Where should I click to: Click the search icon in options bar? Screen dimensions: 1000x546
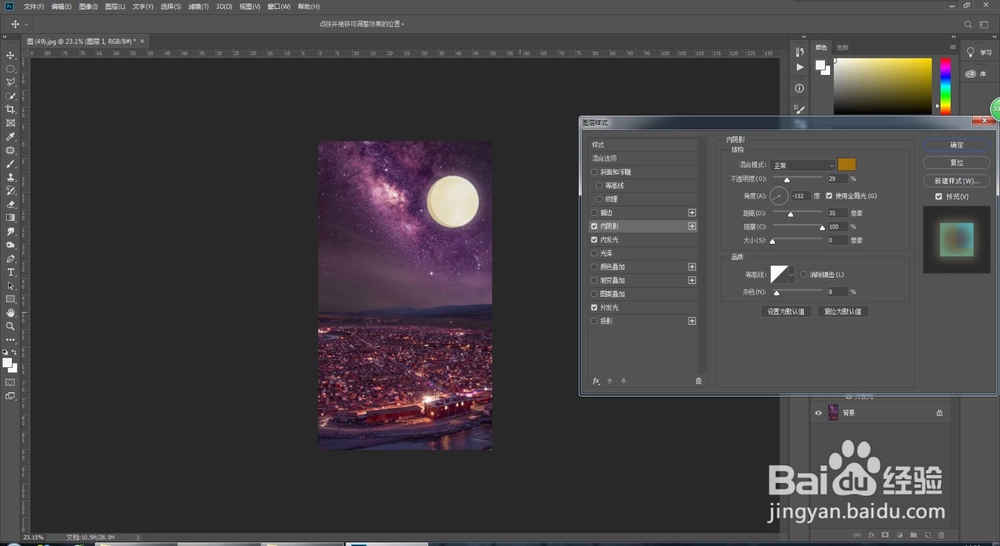pos(968,24)
